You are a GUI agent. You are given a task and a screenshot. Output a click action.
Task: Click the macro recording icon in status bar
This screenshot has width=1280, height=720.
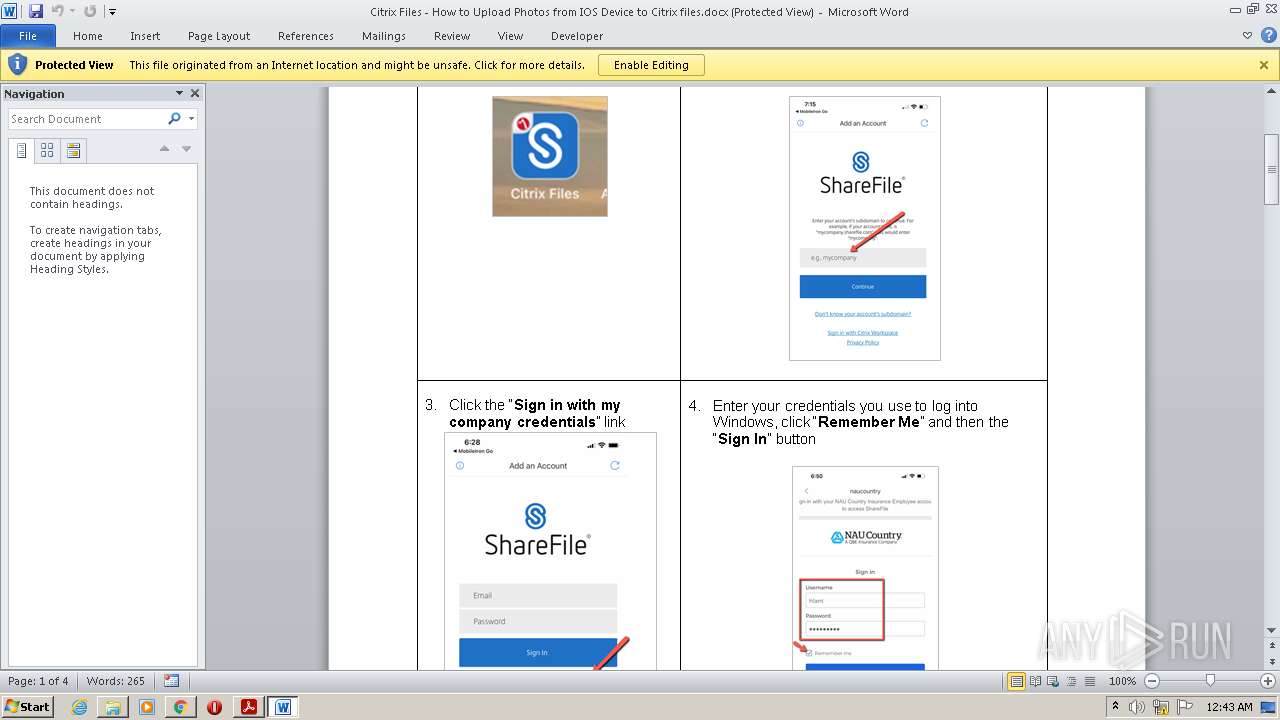[172, 681]
